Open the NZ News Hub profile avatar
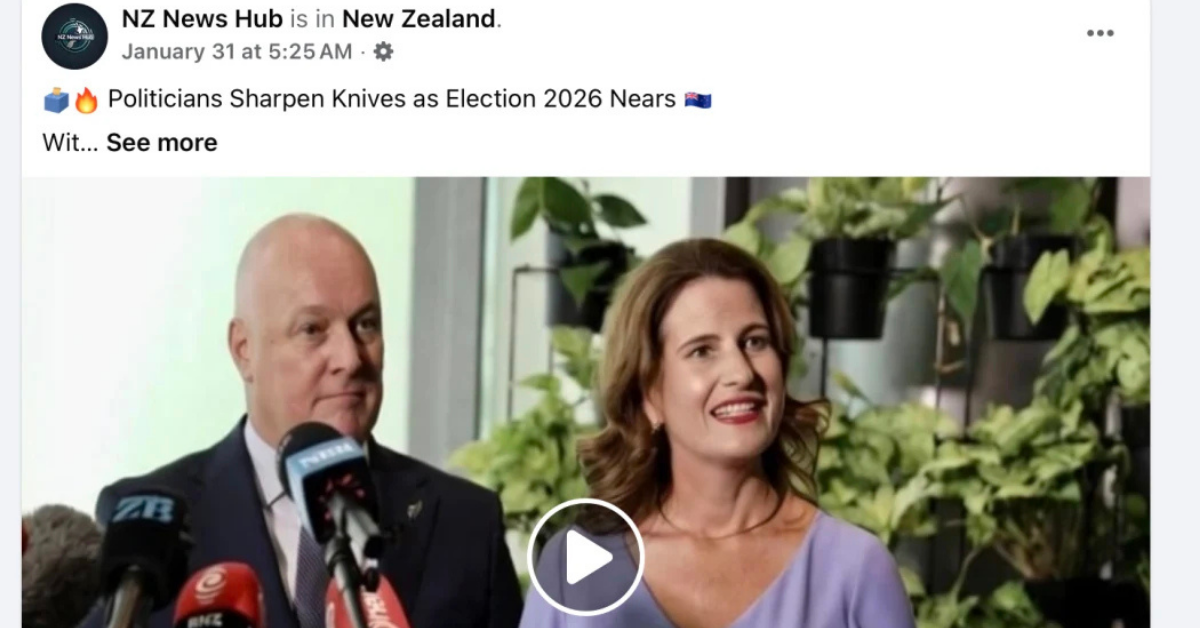Image resolution: width=1200 pixels, height=628 pixels. click(74, 35)
